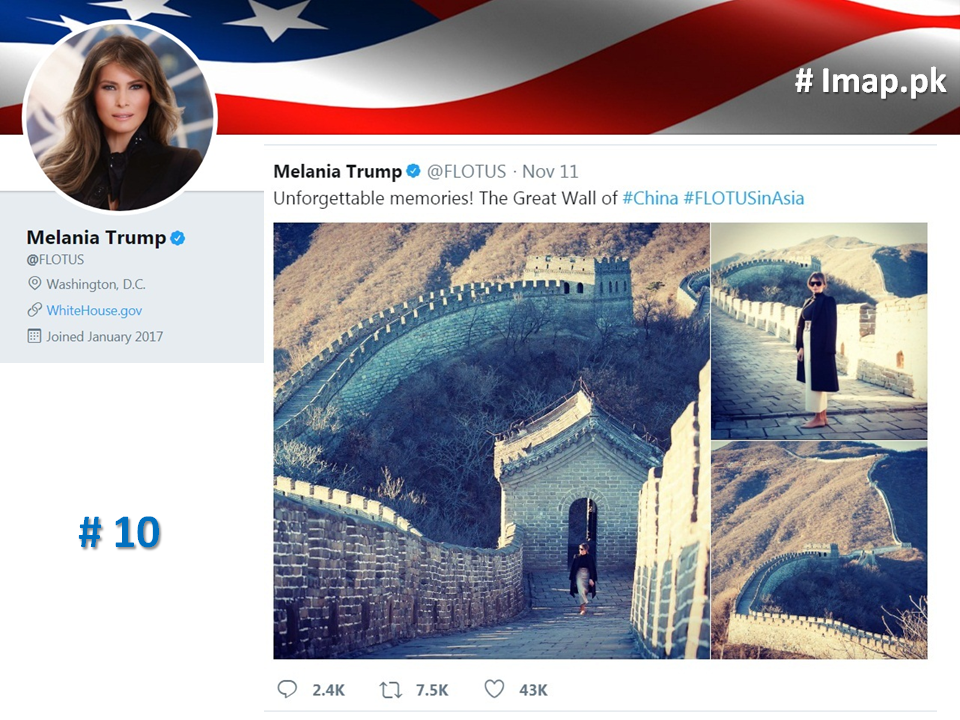Screen dimensions: 960x720
Task: Open the WhiteHouse.gov link
Action: click(x=94, y=310)
